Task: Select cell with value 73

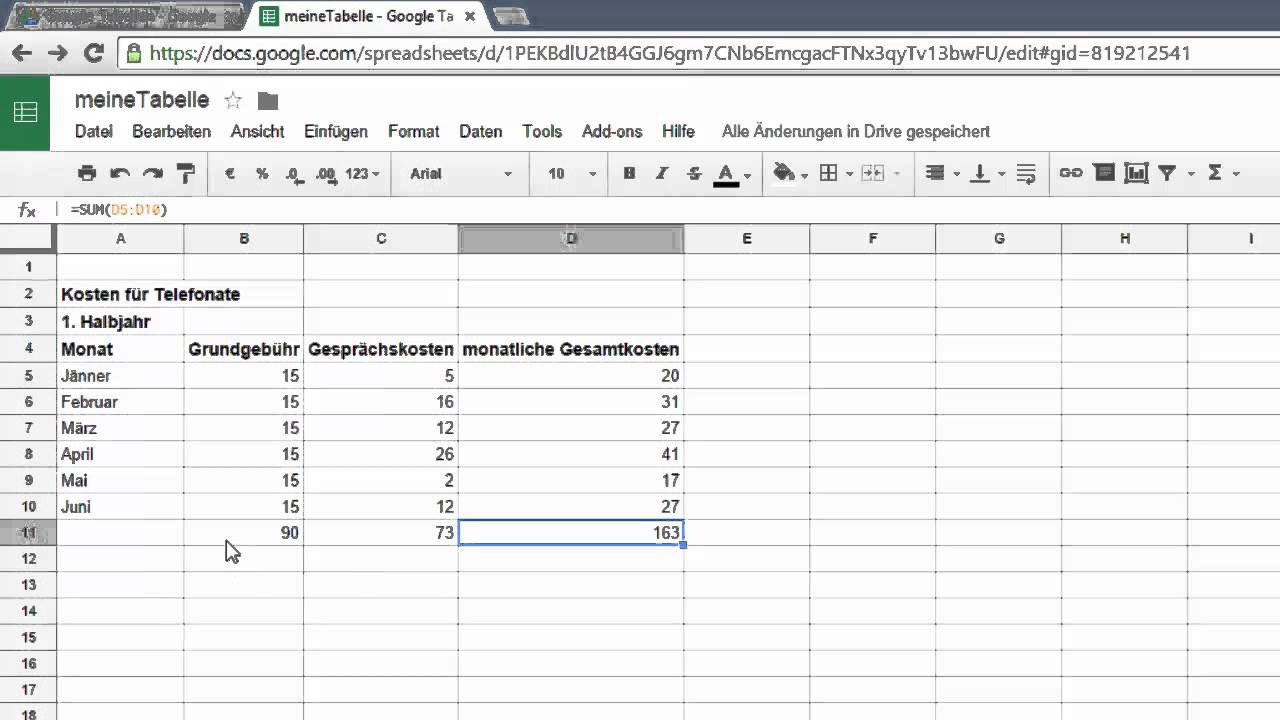Action: coord(381,533)
